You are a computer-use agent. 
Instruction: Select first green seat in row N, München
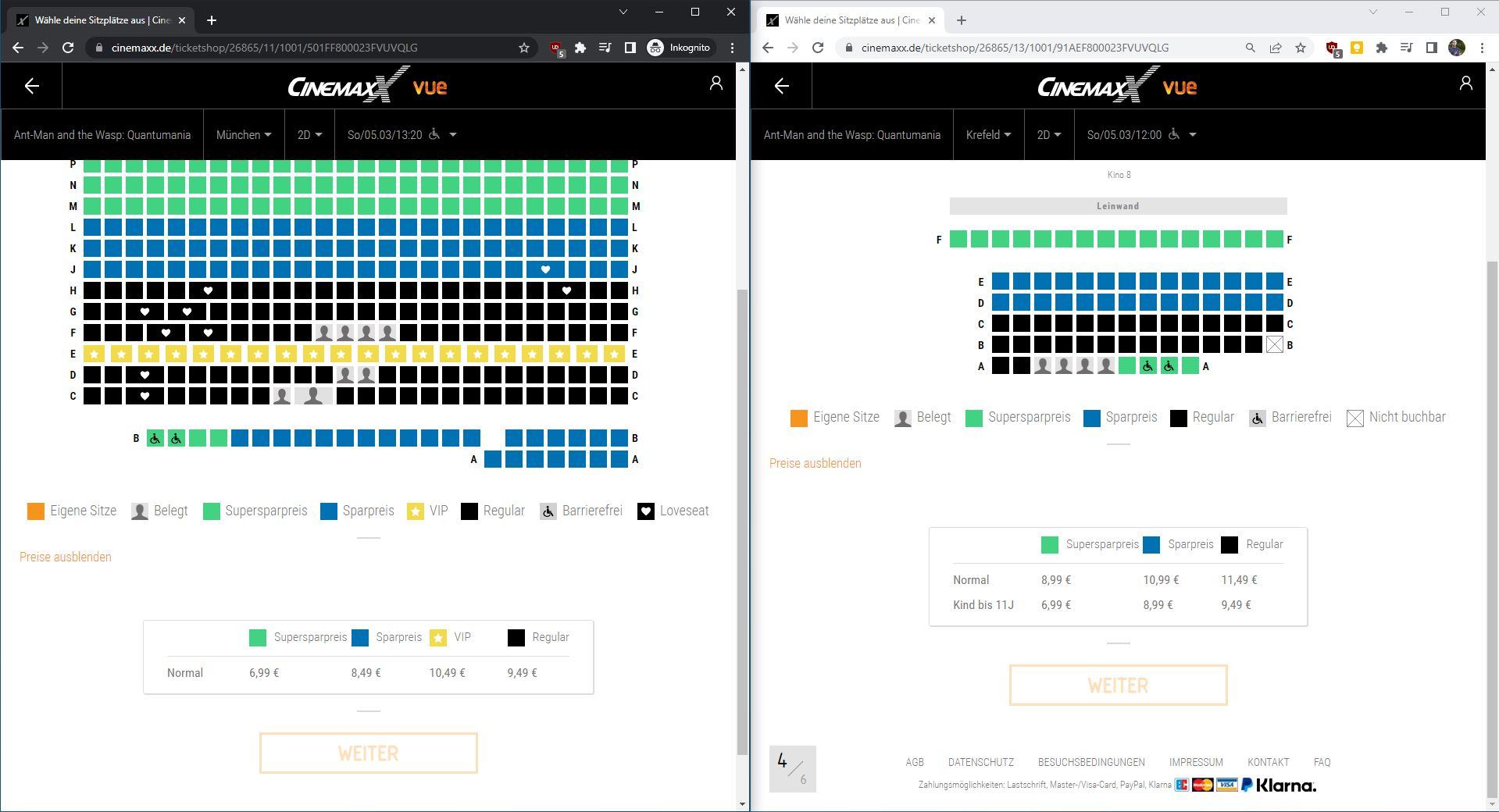click(x=92, y=185)
